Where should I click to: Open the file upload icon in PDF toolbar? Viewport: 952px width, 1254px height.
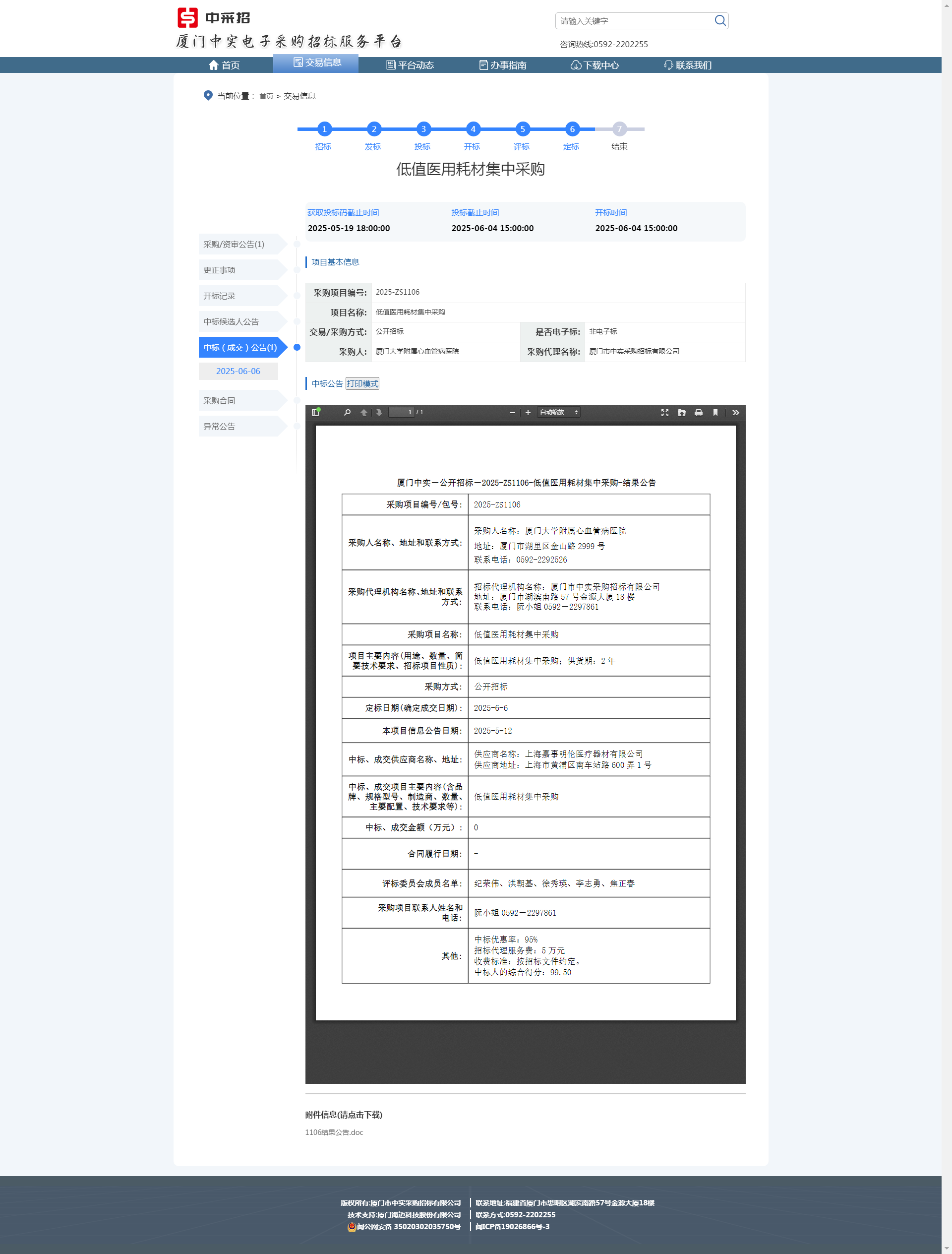(x=681, y=413)
